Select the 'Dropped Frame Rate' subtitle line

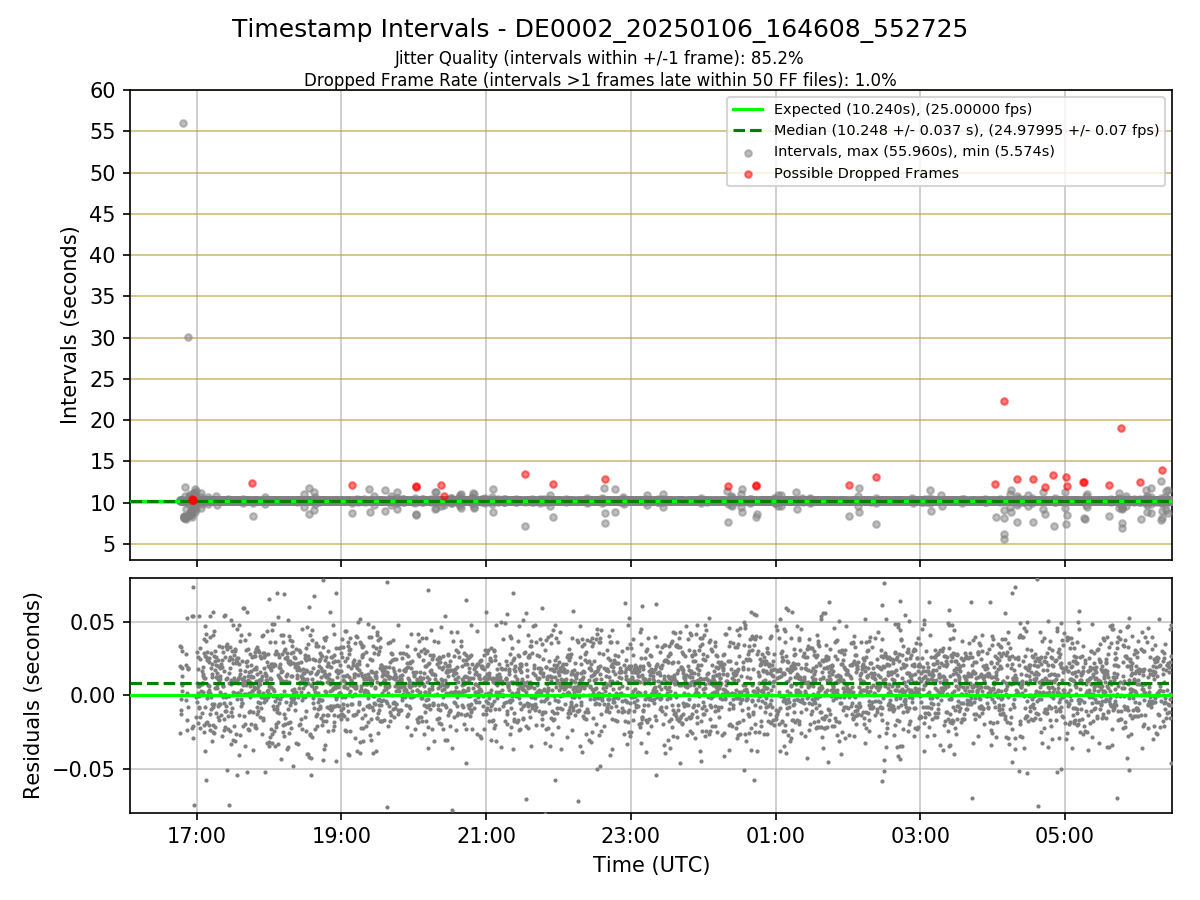(600, 79)
